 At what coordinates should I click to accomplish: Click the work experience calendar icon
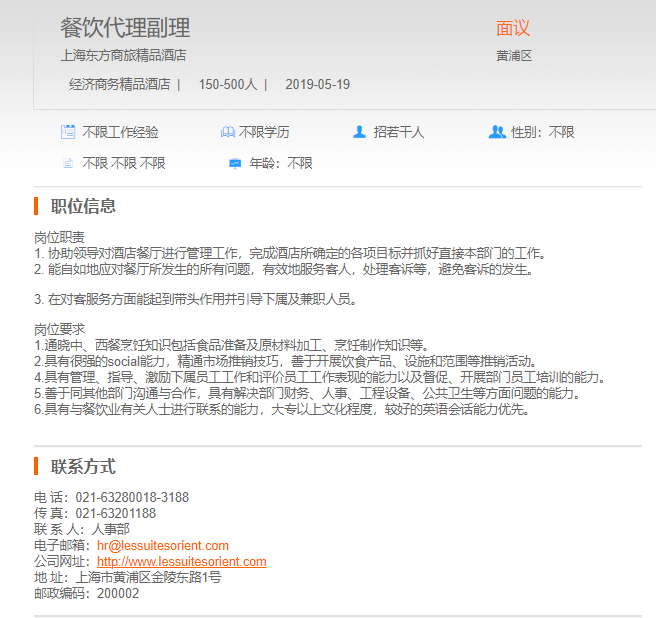pyautogui.click(x=68, y=132)
